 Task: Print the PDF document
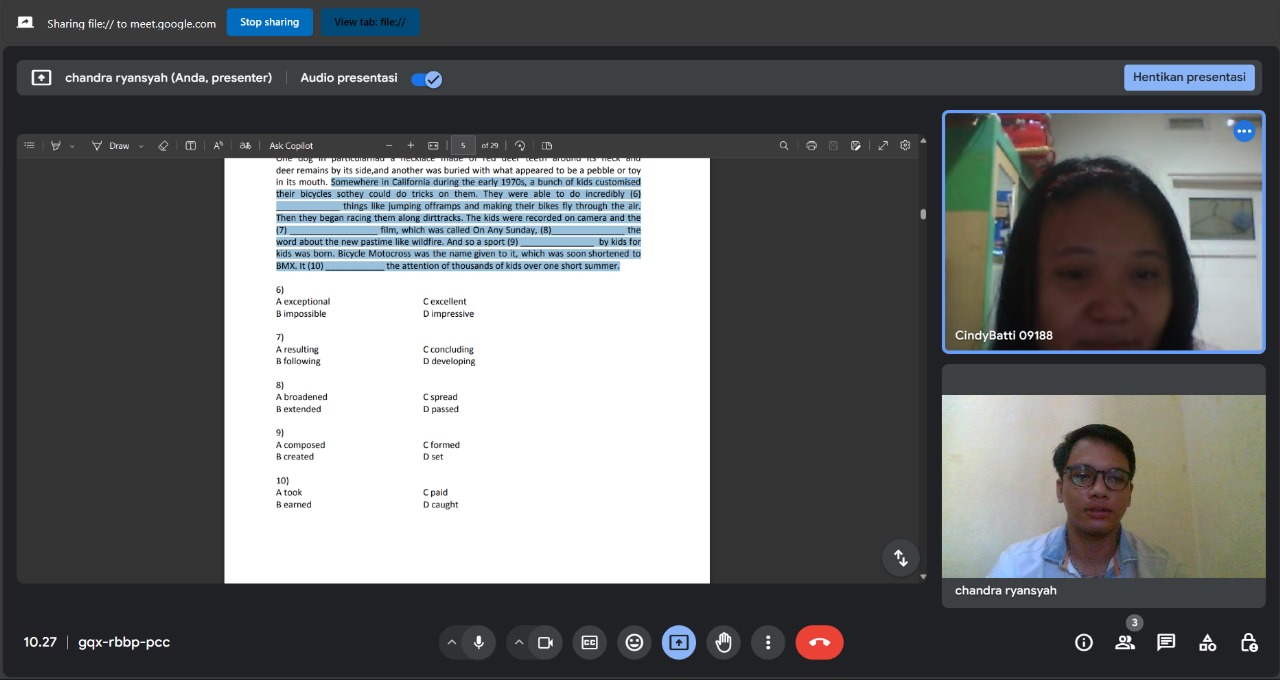(811, 145)
